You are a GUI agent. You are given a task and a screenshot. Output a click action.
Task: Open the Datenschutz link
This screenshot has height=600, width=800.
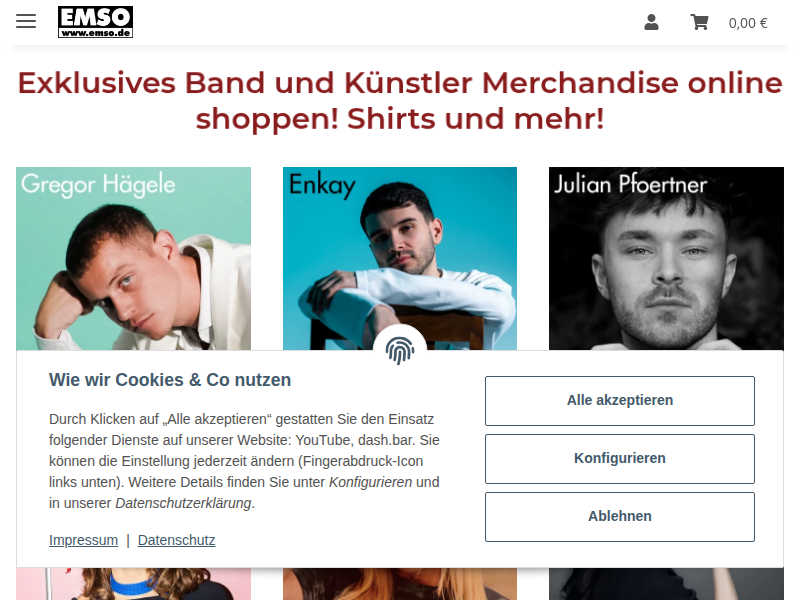click(177, 540)
